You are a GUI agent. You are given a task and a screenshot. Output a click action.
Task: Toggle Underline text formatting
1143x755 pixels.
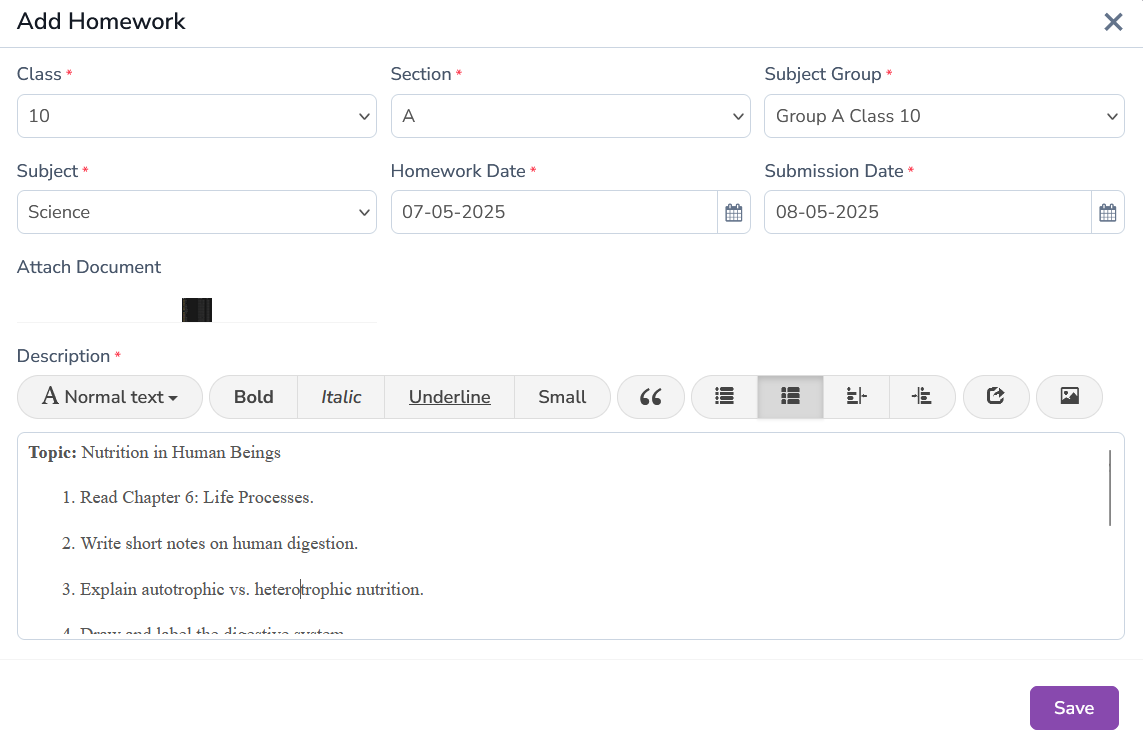tap(450, 397)
